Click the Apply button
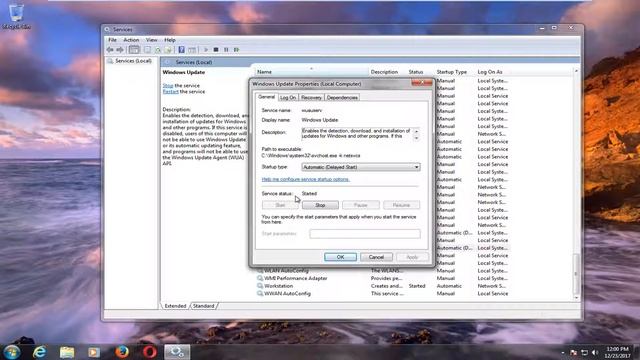The height and width of the screenshot is (360, 640). click(412, 257)
